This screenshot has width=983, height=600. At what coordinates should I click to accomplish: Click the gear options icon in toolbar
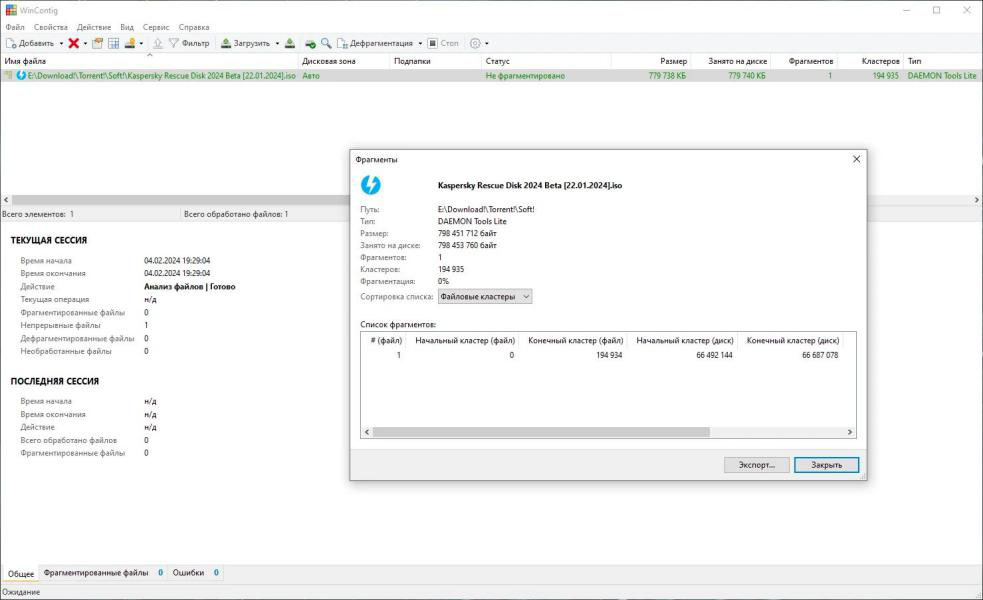click(x=475, y=43)
